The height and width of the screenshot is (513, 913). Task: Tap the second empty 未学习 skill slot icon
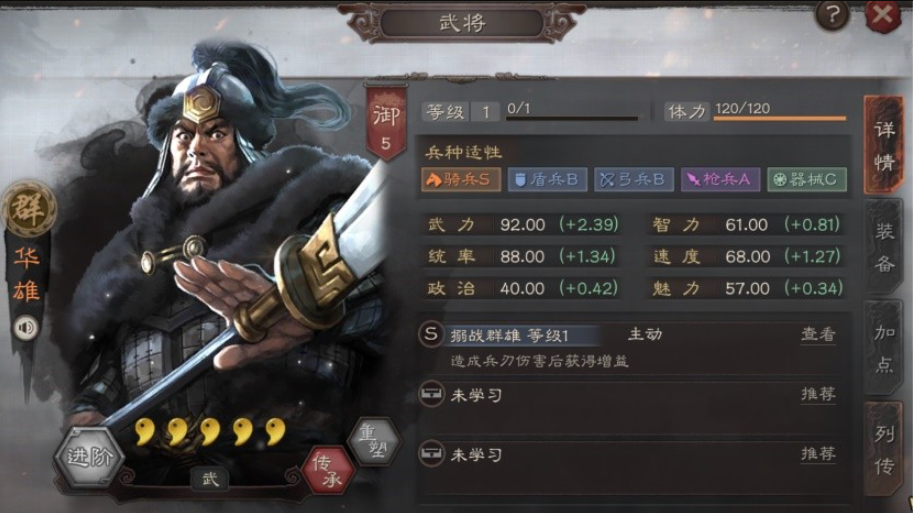(x=431, y=454)
